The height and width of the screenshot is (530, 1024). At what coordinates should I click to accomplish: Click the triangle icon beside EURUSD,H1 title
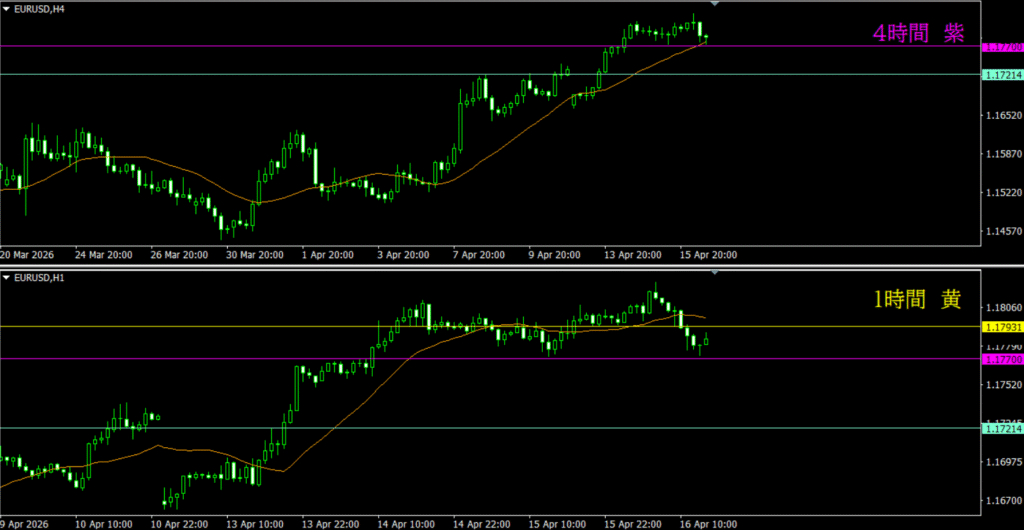[x=6, y=277]
